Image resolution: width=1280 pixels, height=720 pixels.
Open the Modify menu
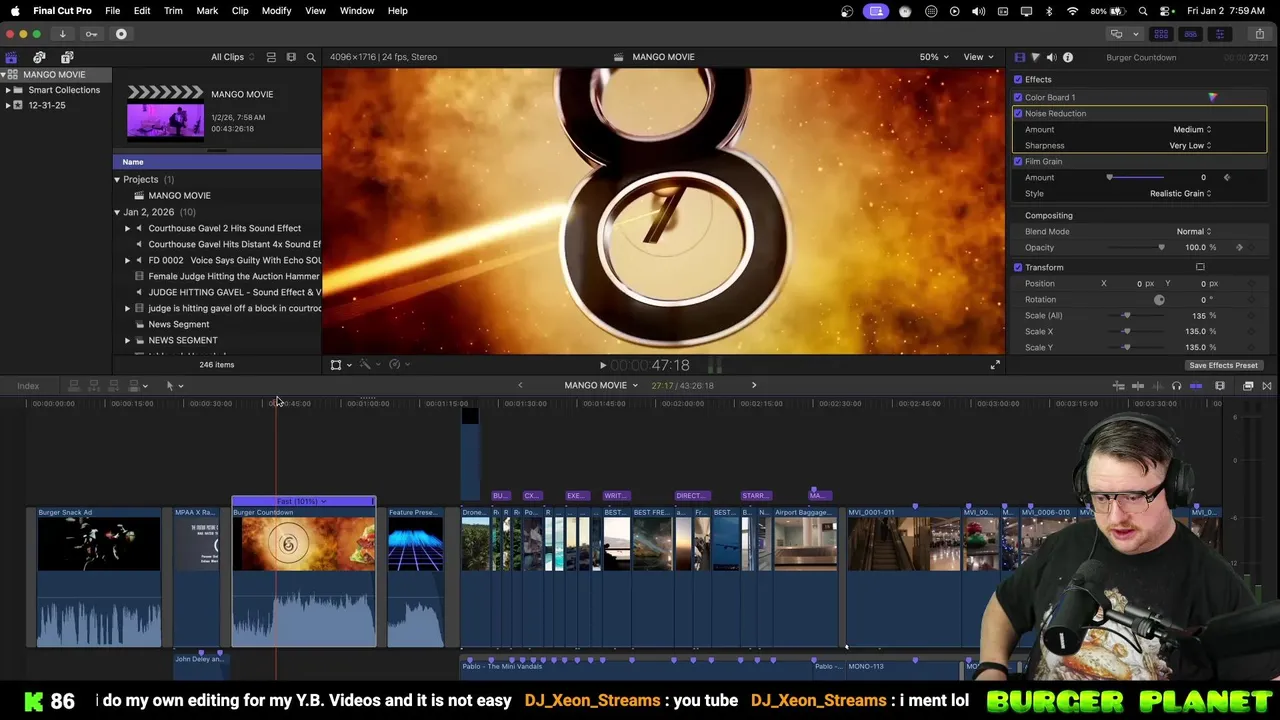[276, 11]
